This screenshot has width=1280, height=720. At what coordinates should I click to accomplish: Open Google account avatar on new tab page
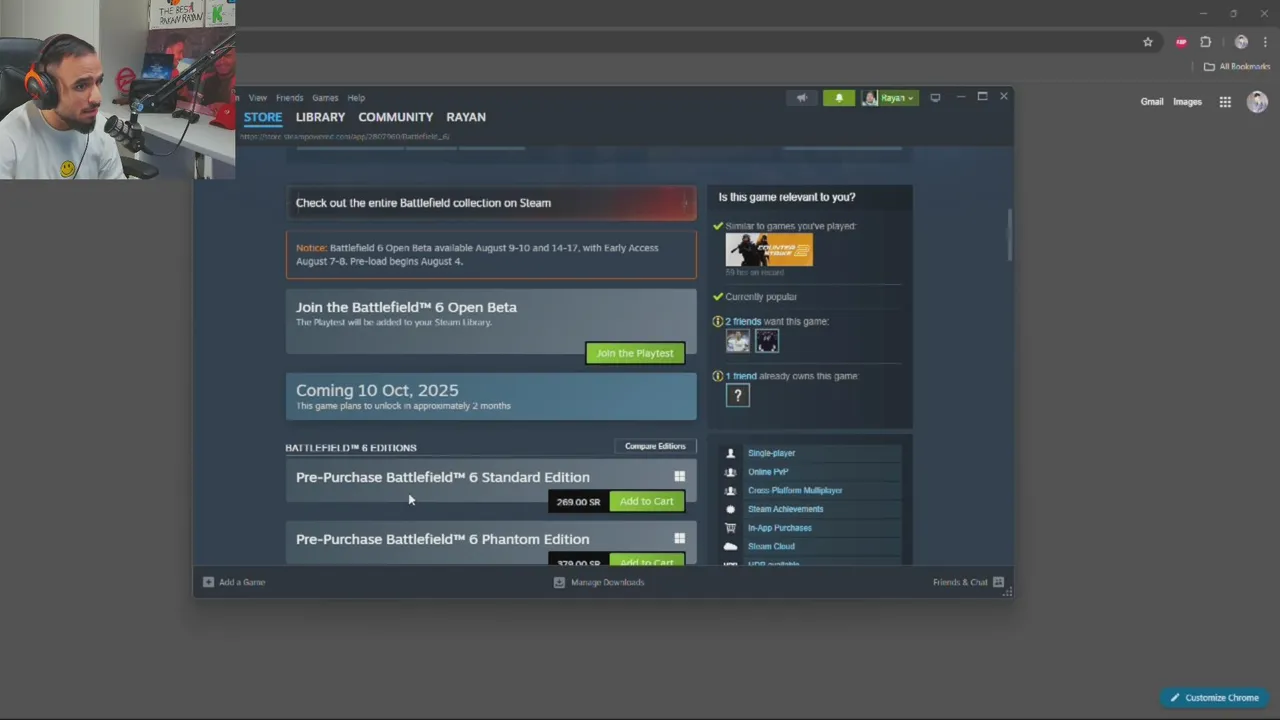(1257, 102)
